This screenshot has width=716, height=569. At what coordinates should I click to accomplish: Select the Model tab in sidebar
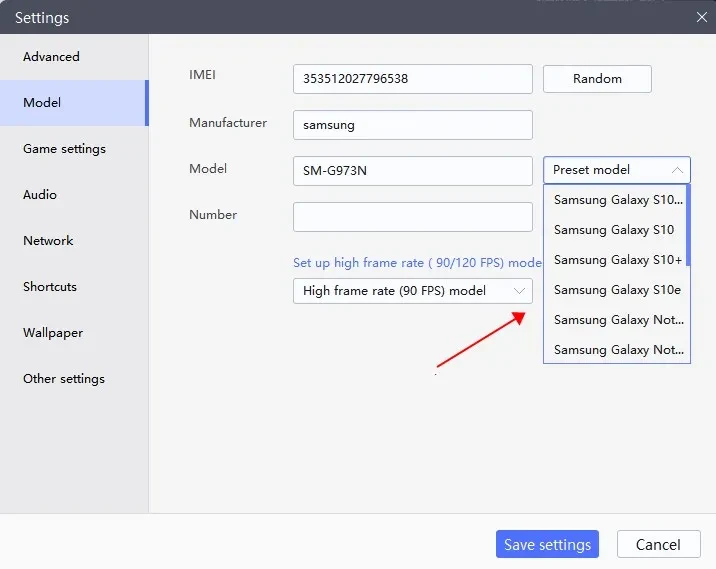[74, 103]
